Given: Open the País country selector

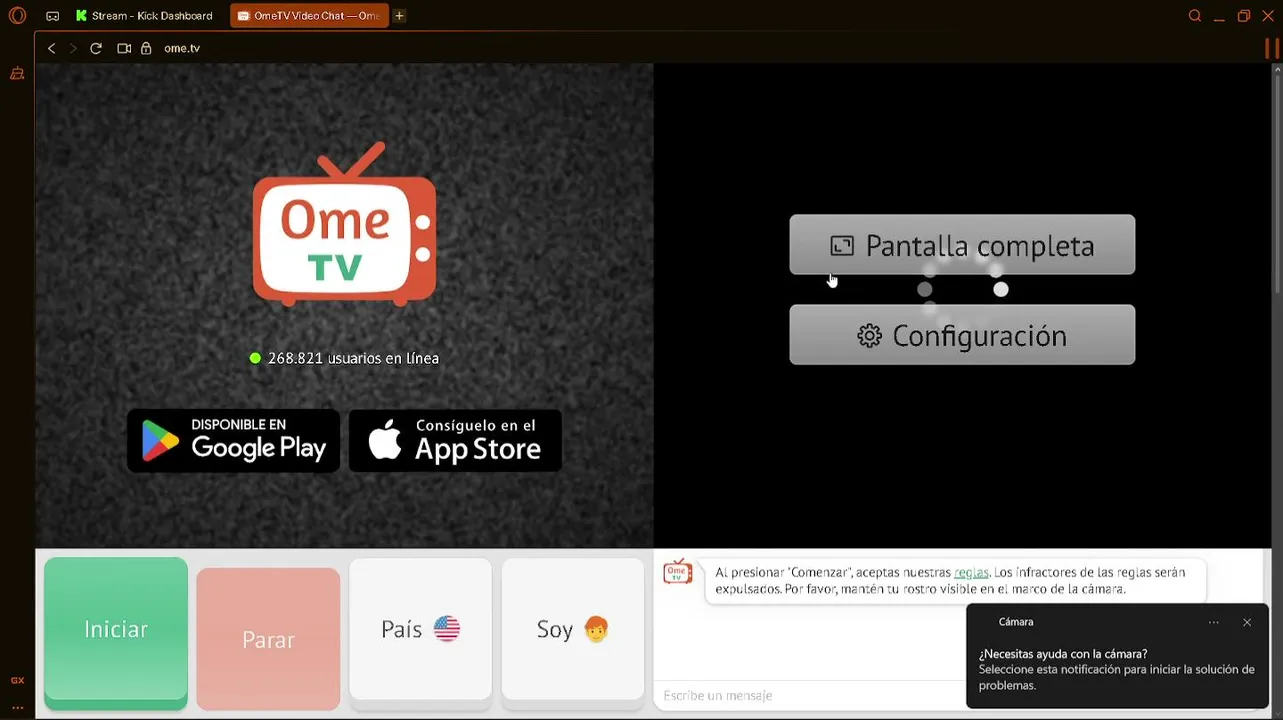Looking at the screenshot, I should pyautogui.click(x=420, y=630).
